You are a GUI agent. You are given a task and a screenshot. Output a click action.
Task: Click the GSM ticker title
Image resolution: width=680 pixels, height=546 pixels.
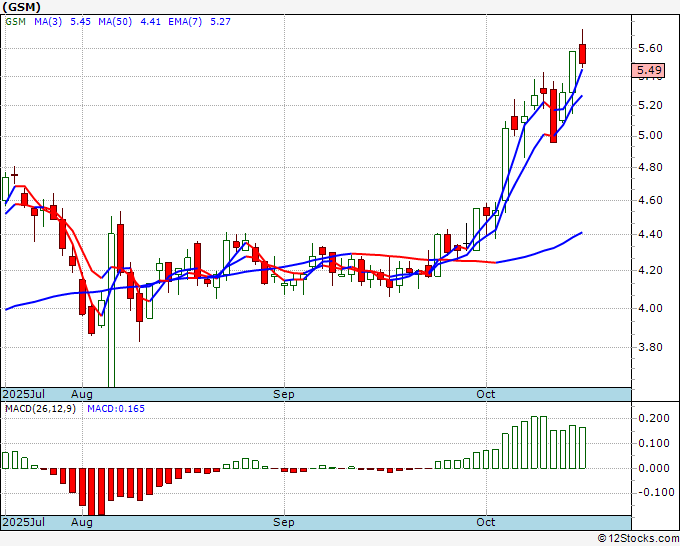coord(22,7)
